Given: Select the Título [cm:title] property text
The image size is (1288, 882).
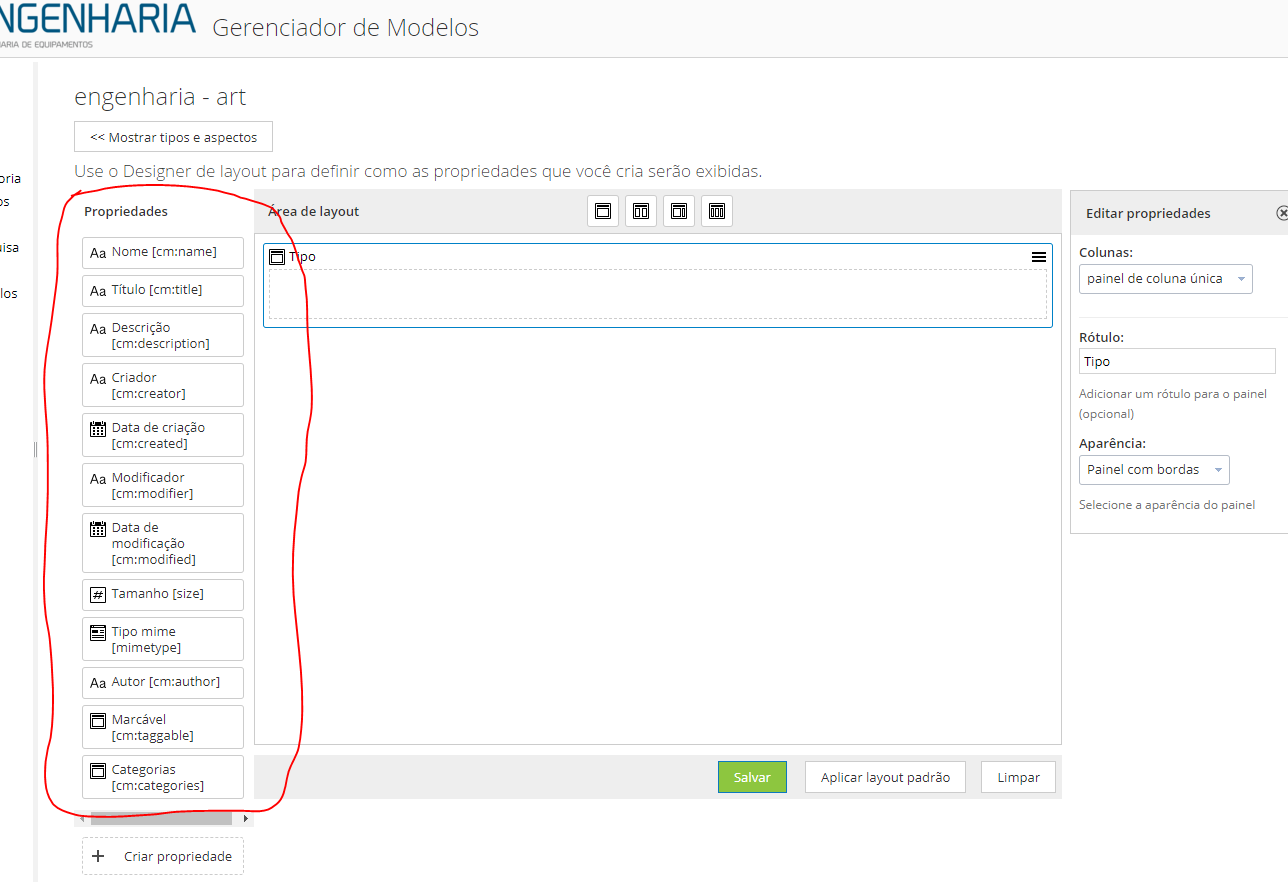Looking at the screenshot, I should [x=157, y=290].
